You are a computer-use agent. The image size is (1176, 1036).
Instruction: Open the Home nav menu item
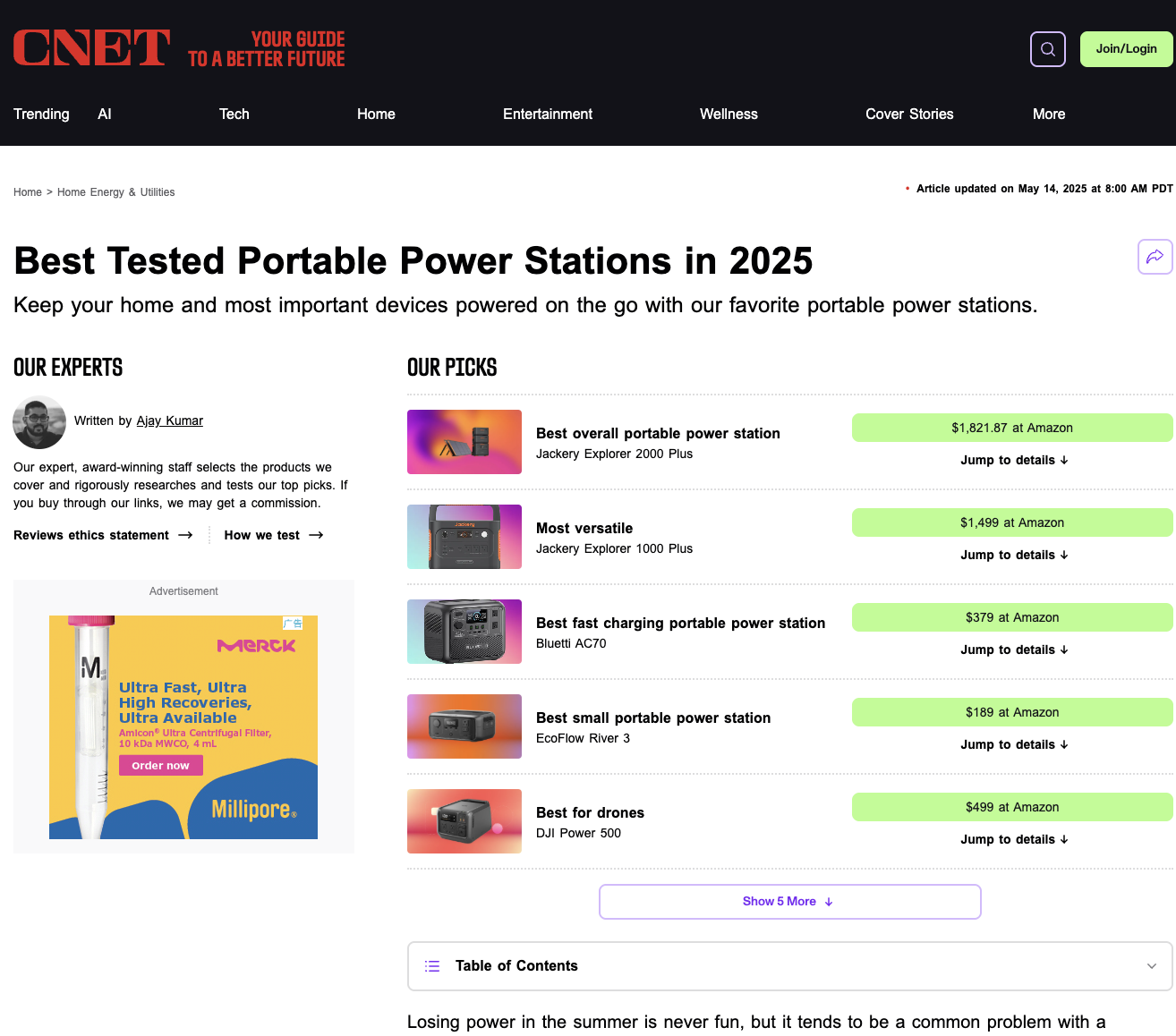pyautogui.click(x=376, y=114)
